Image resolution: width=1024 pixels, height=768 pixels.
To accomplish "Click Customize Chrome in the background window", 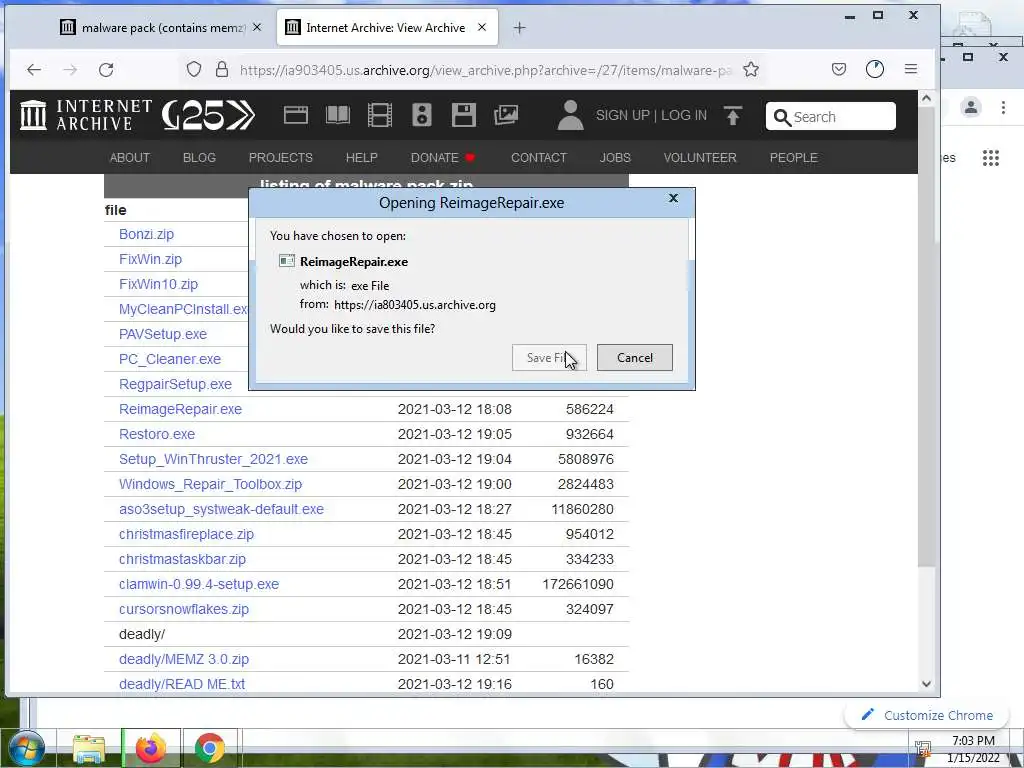I will [x=927, y=715].
